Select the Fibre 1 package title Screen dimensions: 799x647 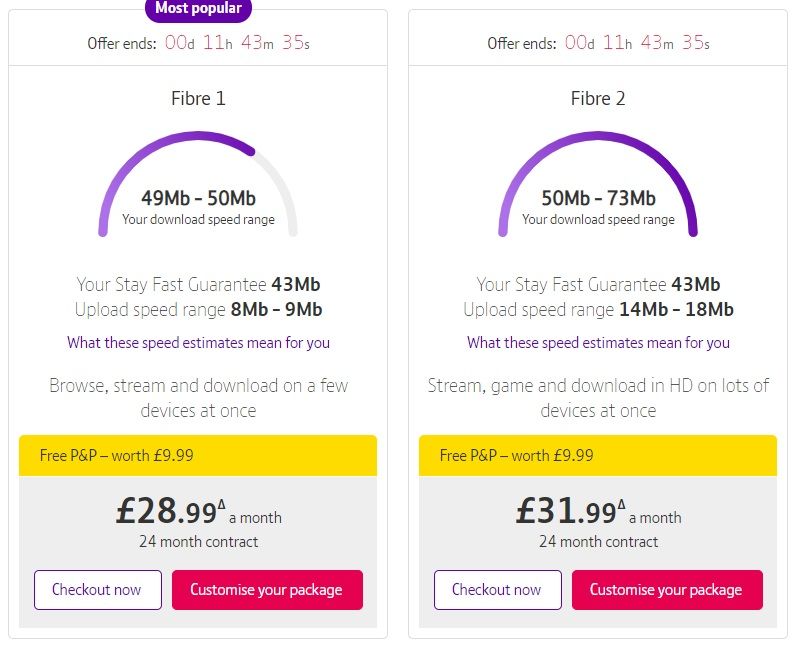click(x=198, y=99)
